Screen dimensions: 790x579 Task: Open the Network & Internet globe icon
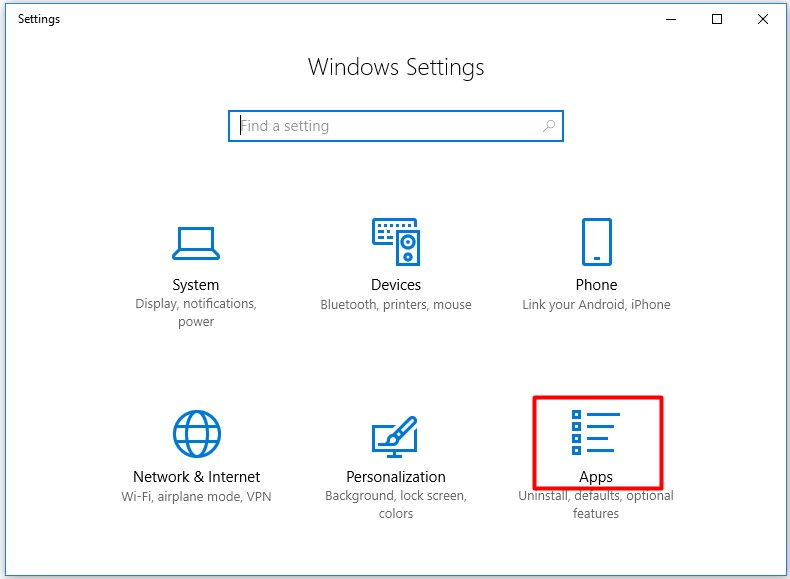pos(196,434)
